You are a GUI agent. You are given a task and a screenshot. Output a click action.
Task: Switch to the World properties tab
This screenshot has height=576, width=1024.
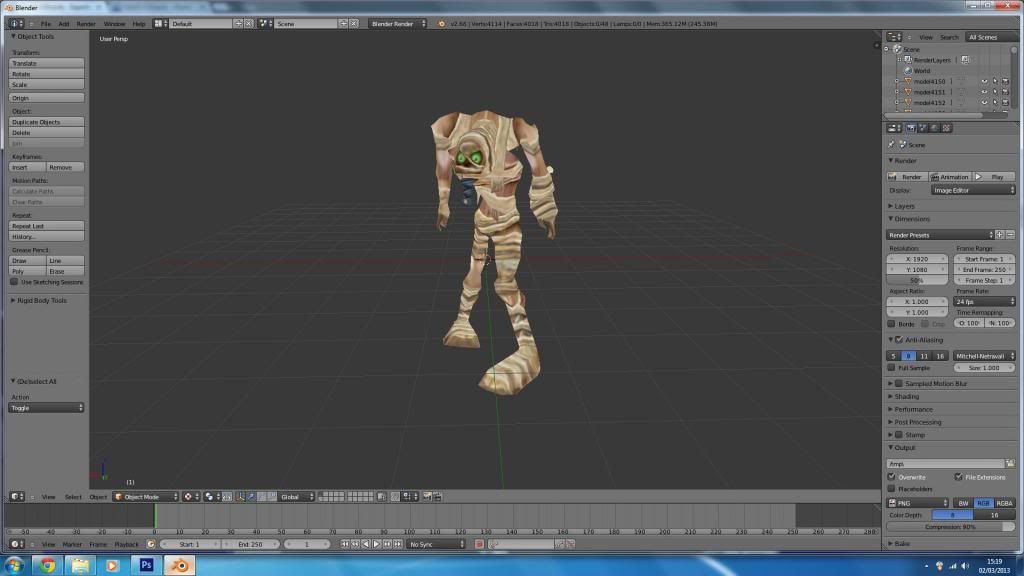935,128
